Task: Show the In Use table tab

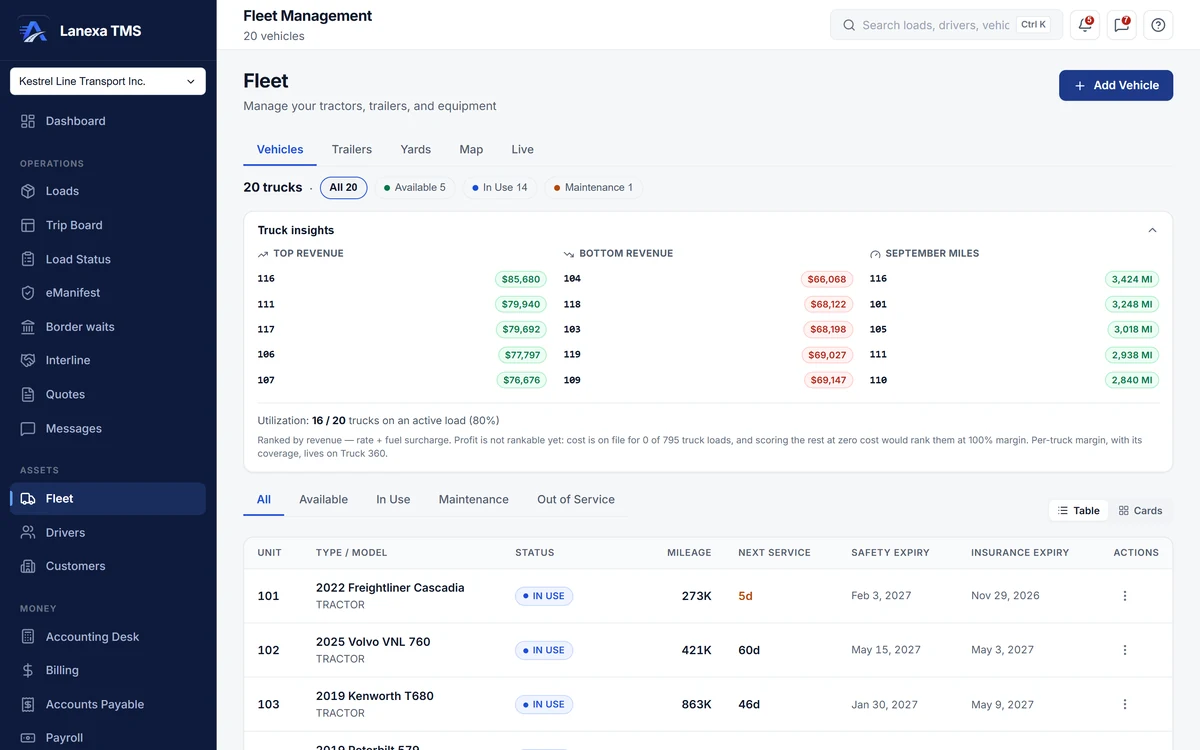Action: [393, 499]
